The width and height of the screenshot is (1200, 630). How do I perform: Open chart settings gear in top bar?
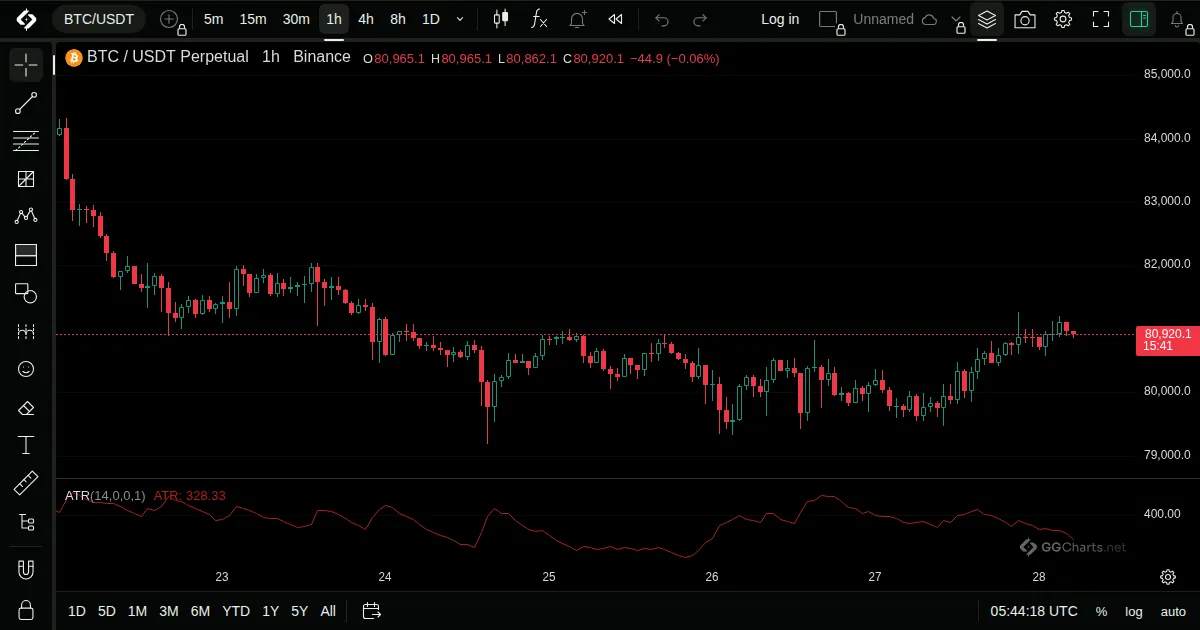click(1063, 19)
